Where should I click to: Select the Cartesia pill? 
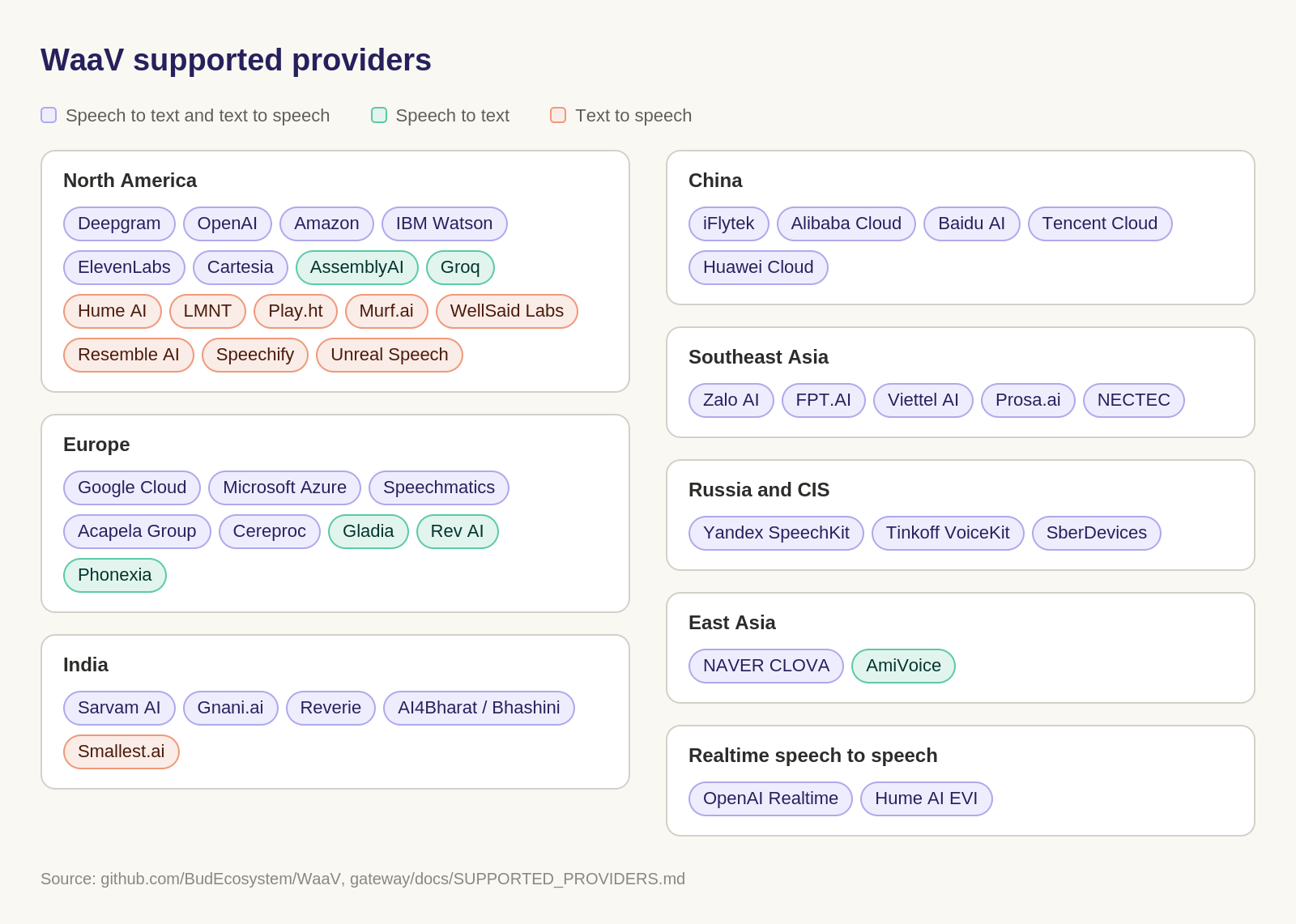pos(241,267)
